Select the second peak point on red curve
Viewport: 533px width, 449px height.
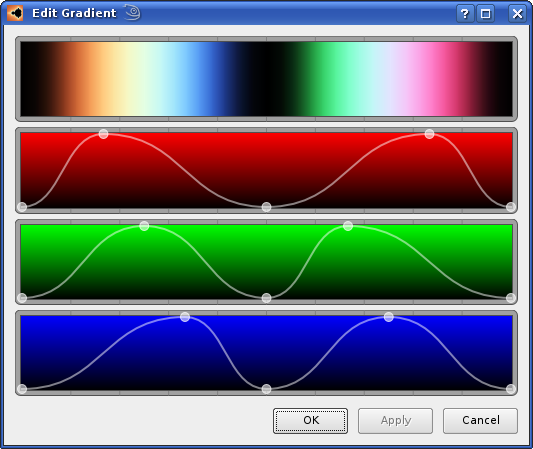tap(429, 134)
